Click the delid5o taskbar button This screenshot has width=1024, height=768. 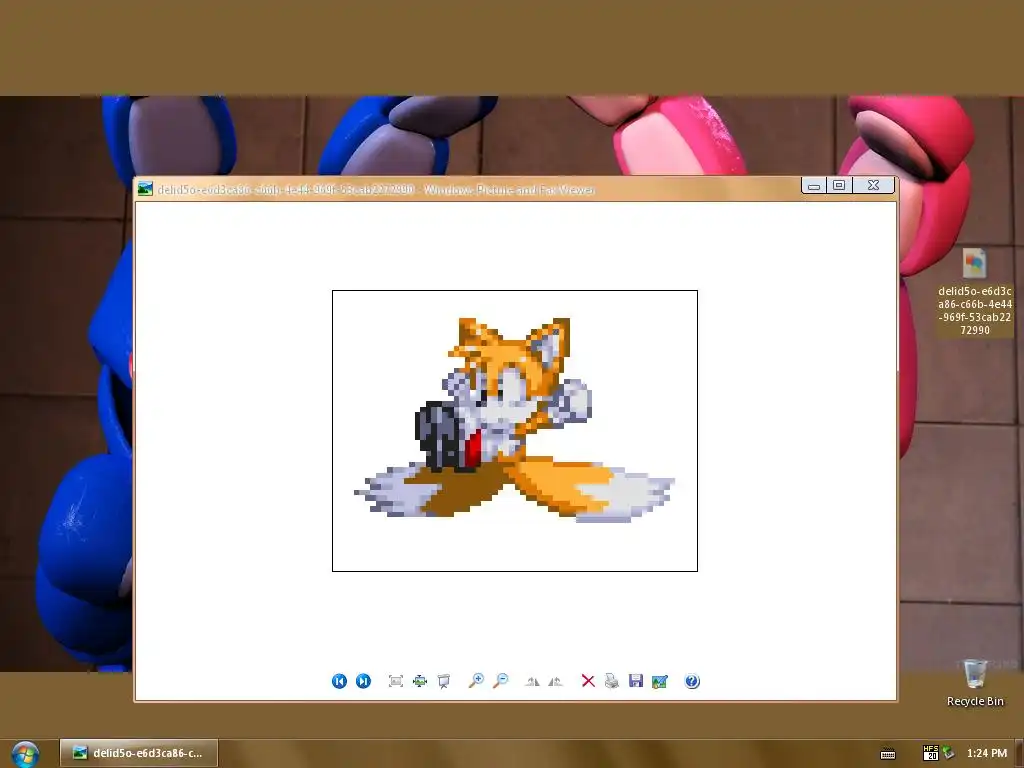pos(138,753)
